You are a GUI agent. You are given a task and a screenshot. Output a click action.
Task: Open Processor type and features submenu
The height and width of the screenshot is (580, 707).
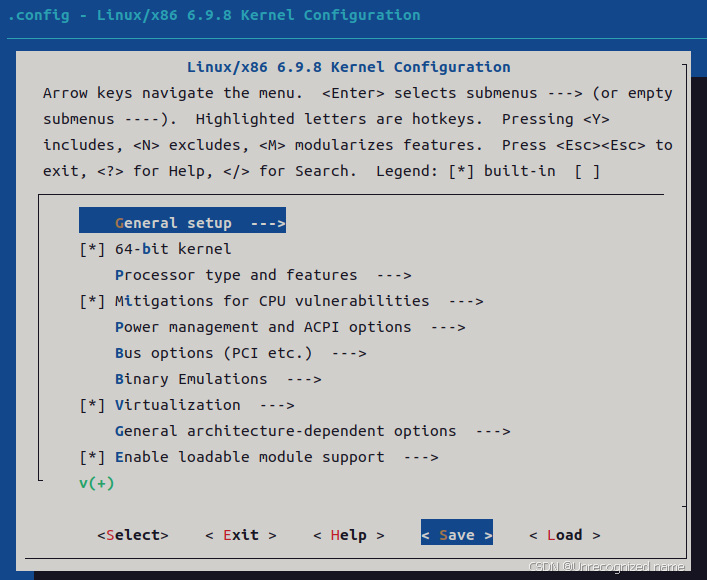pyautogui.click(x=263, y=275)
